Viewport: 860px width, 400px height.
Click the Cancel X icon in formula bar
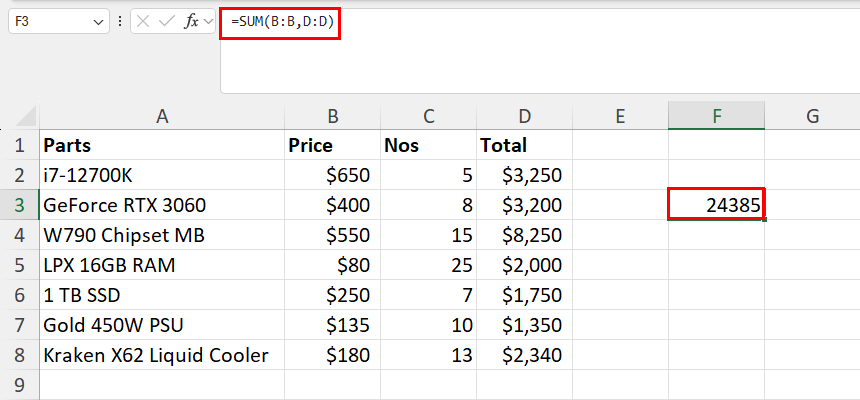tap(143, 22)
